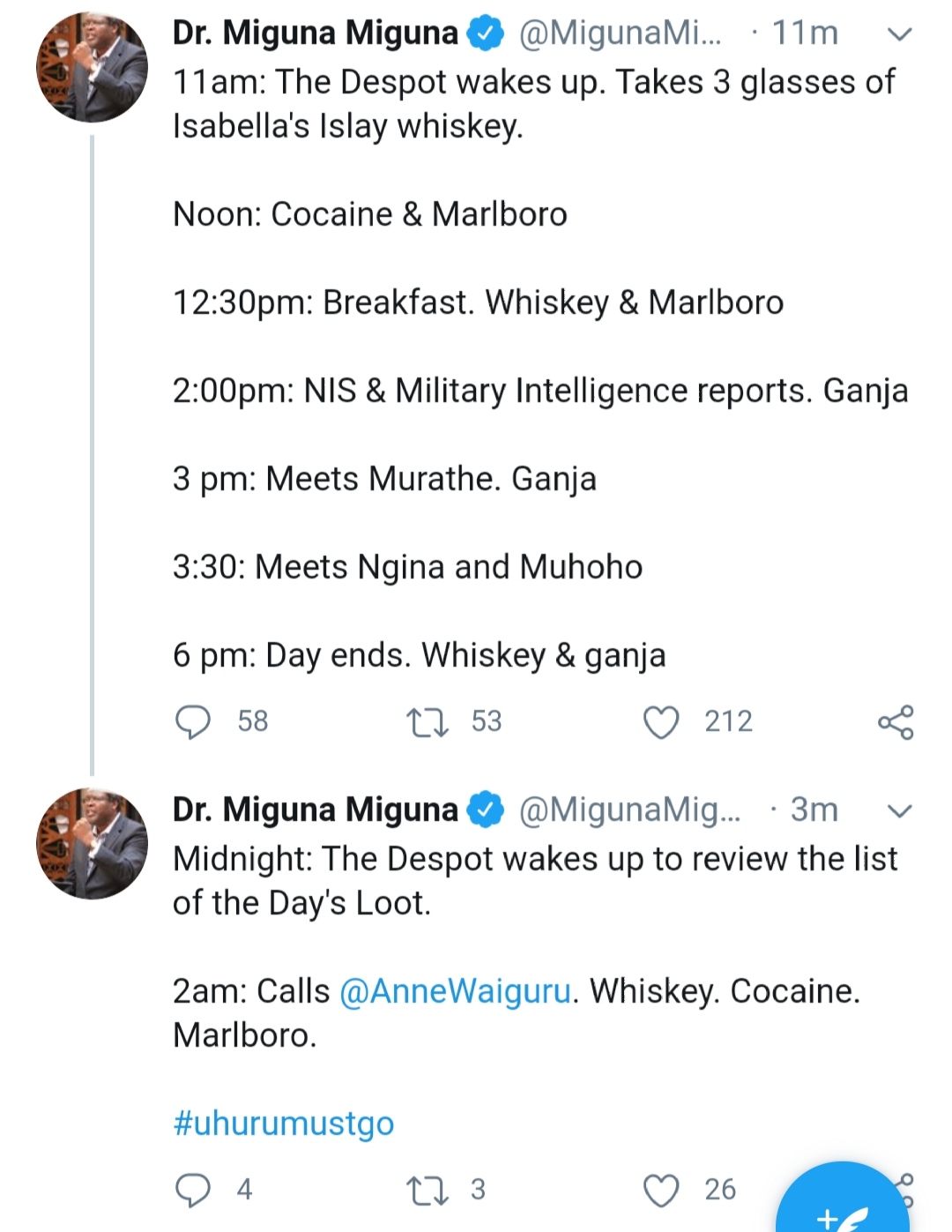Open the first tweet's options chevron

pyautogui.click(x=898, y=34)
